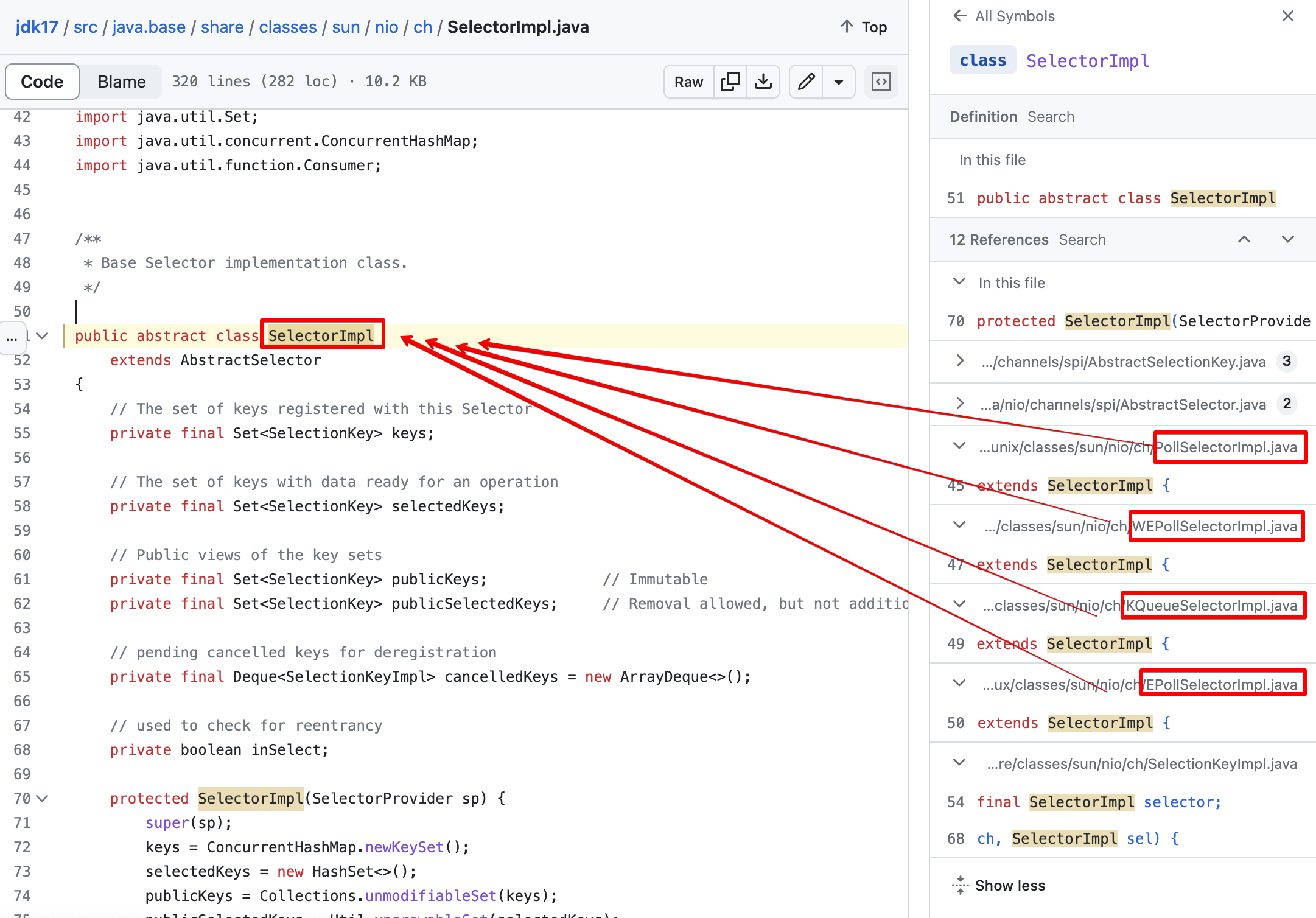1316x918 pixels.
Task: Collapse 'In this file' references section
Action: 959,282
